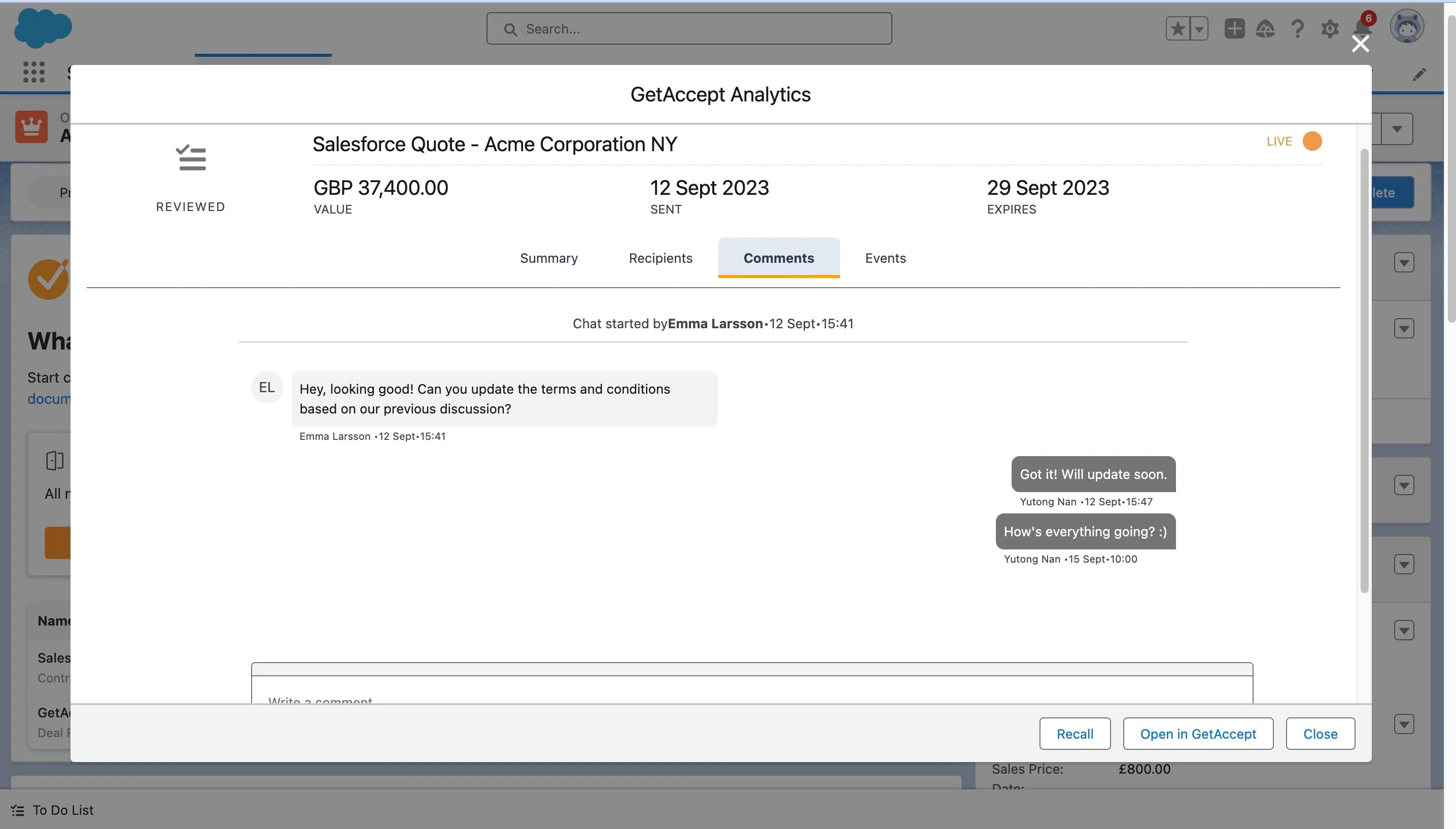
Task: Select the Comments tab
Action: (x=778, y=258)
